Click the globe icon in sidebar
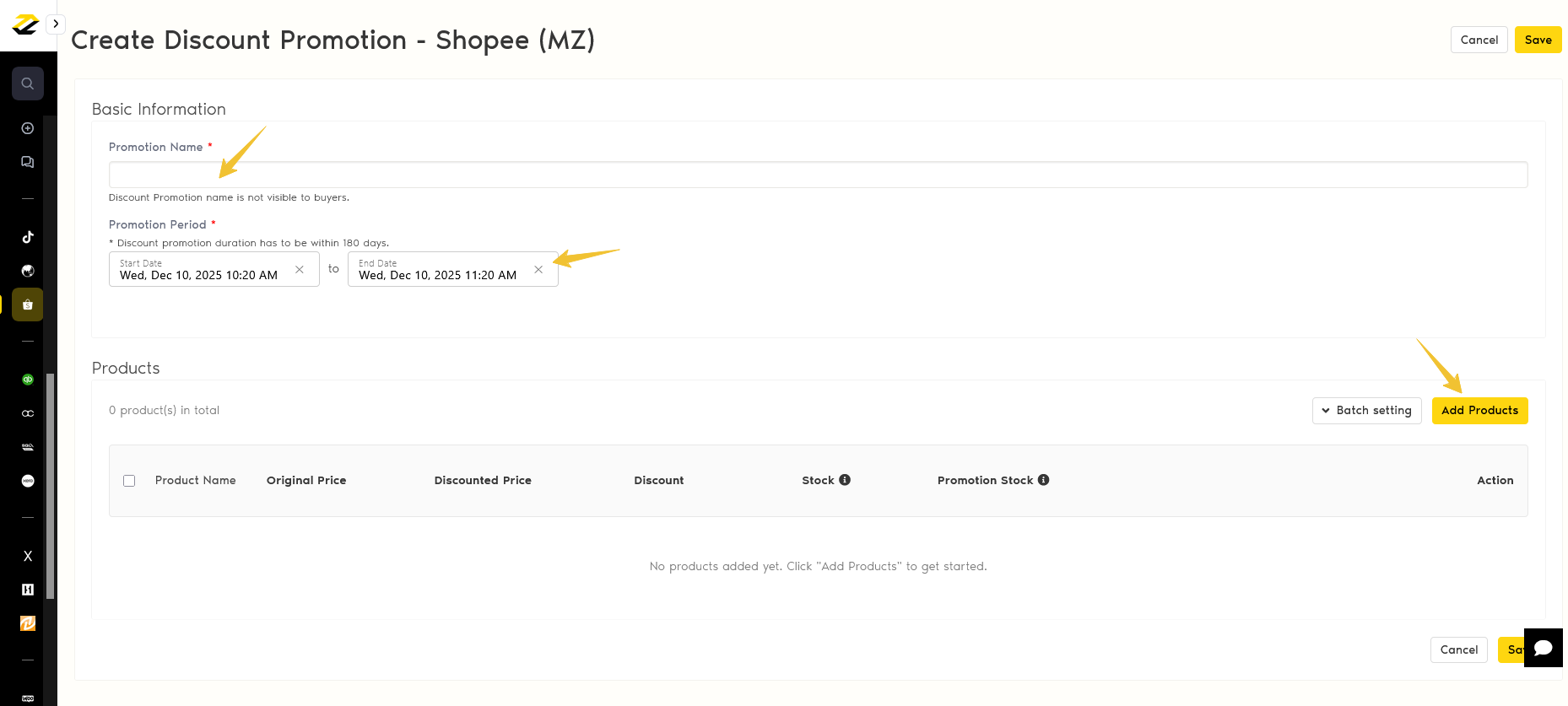The width and height of the screenshot is (1568, 706). click(28, 271)
